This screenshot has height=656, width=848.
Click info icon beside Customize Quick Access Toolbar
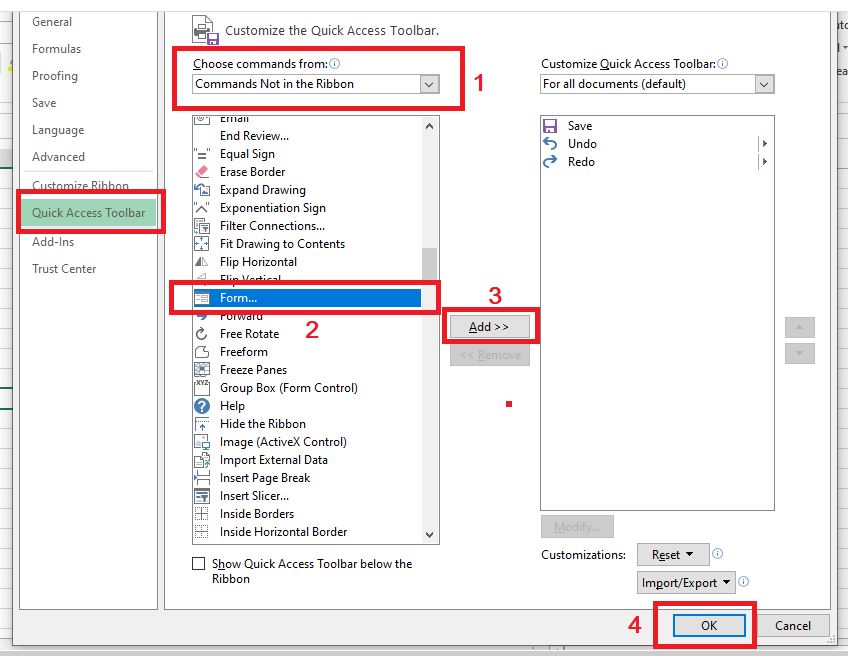[723, 64]
